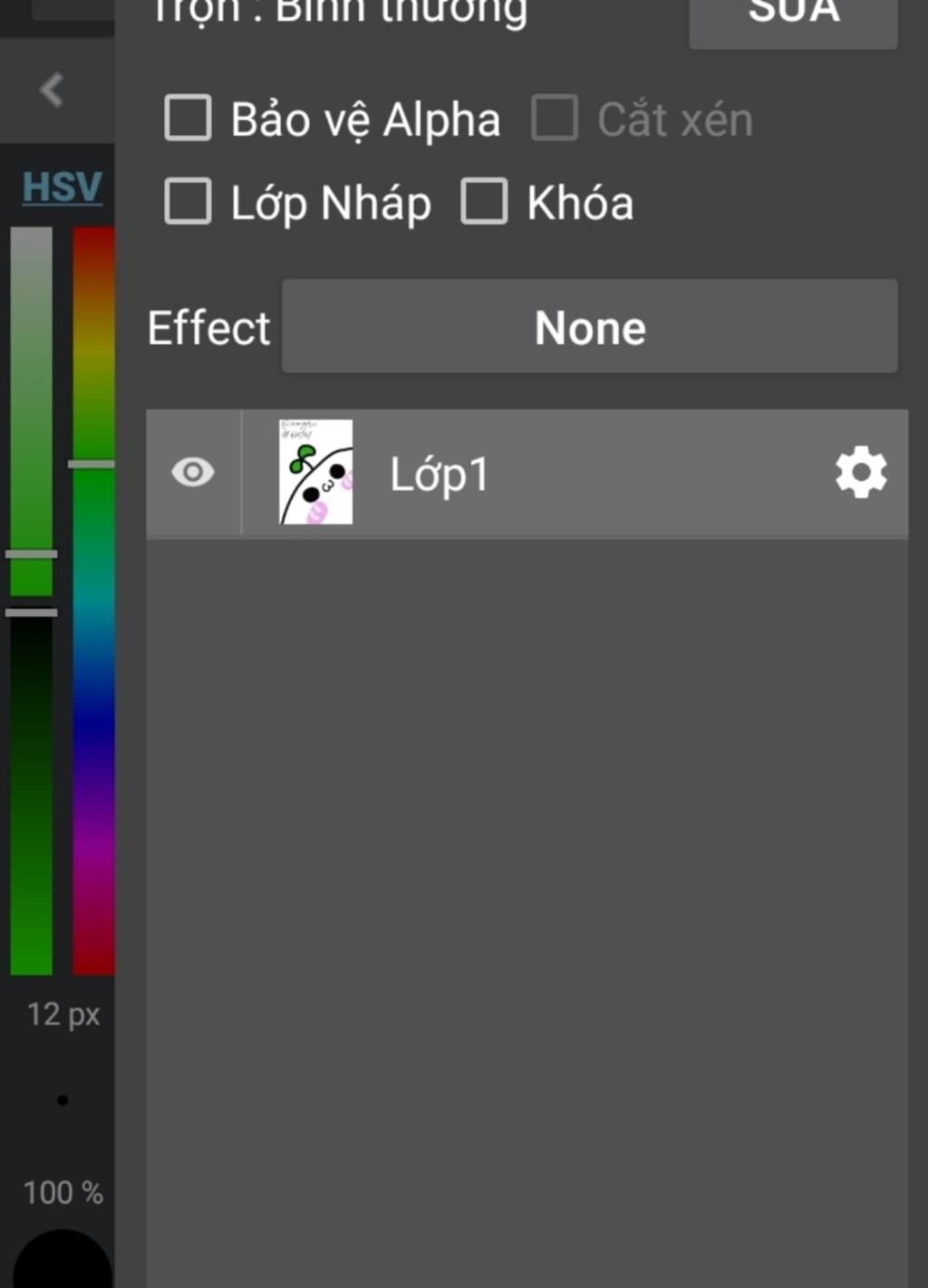
Task: Tap the Lớp1 layer thumbnail
Action: [315, 472]
